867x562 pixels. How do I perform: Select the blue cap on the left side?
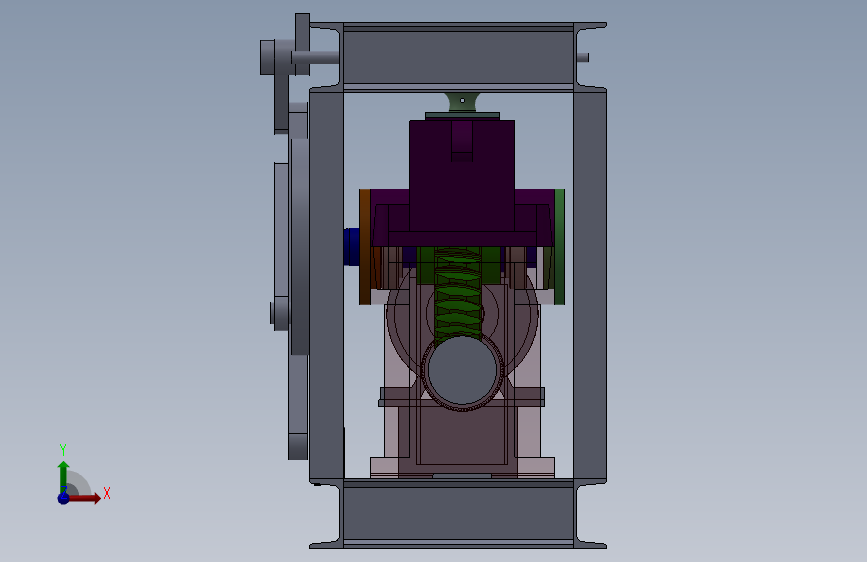coord(351,247)
